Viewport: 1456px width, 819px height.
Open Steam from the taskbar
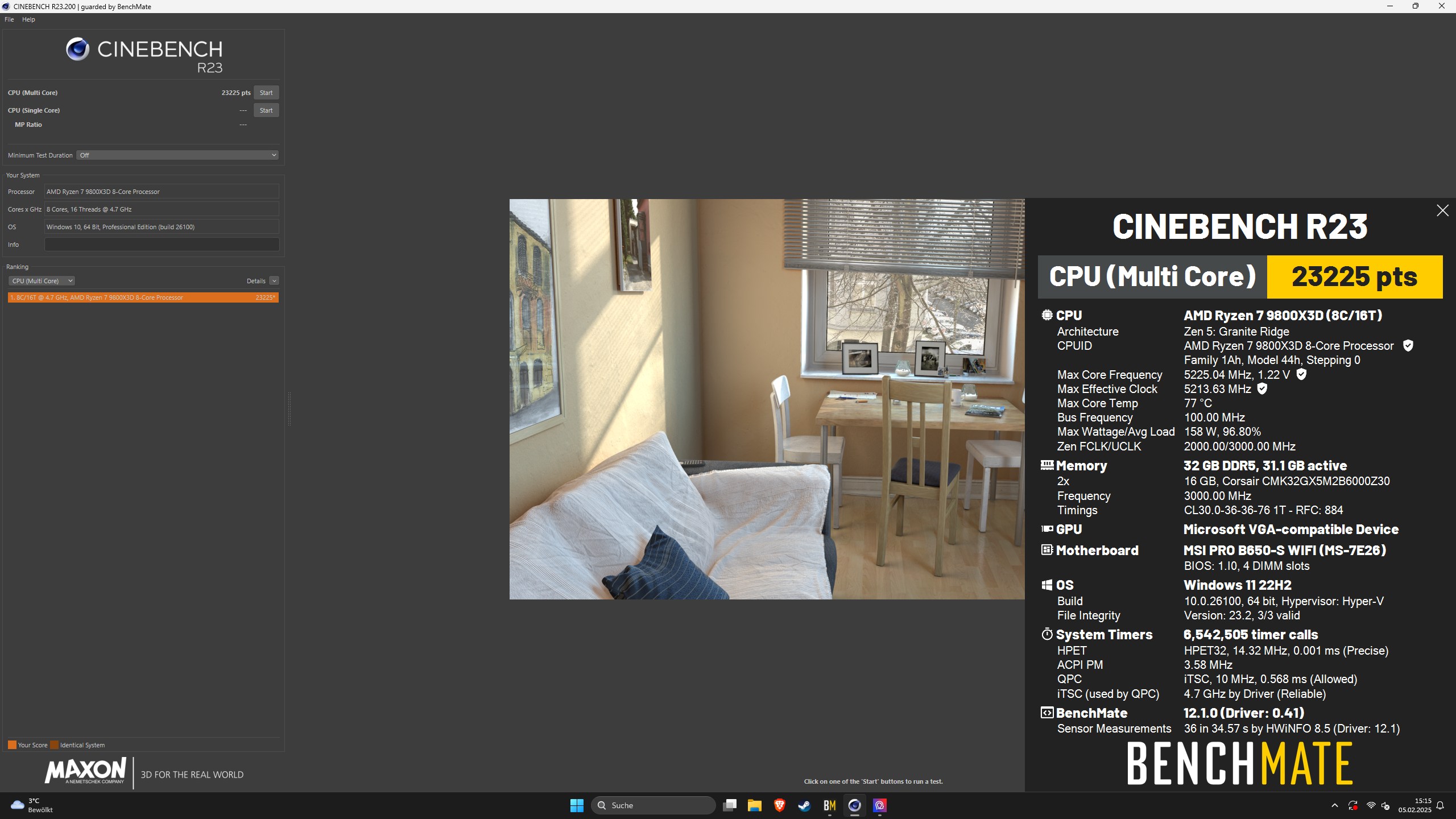click(804, 805)
